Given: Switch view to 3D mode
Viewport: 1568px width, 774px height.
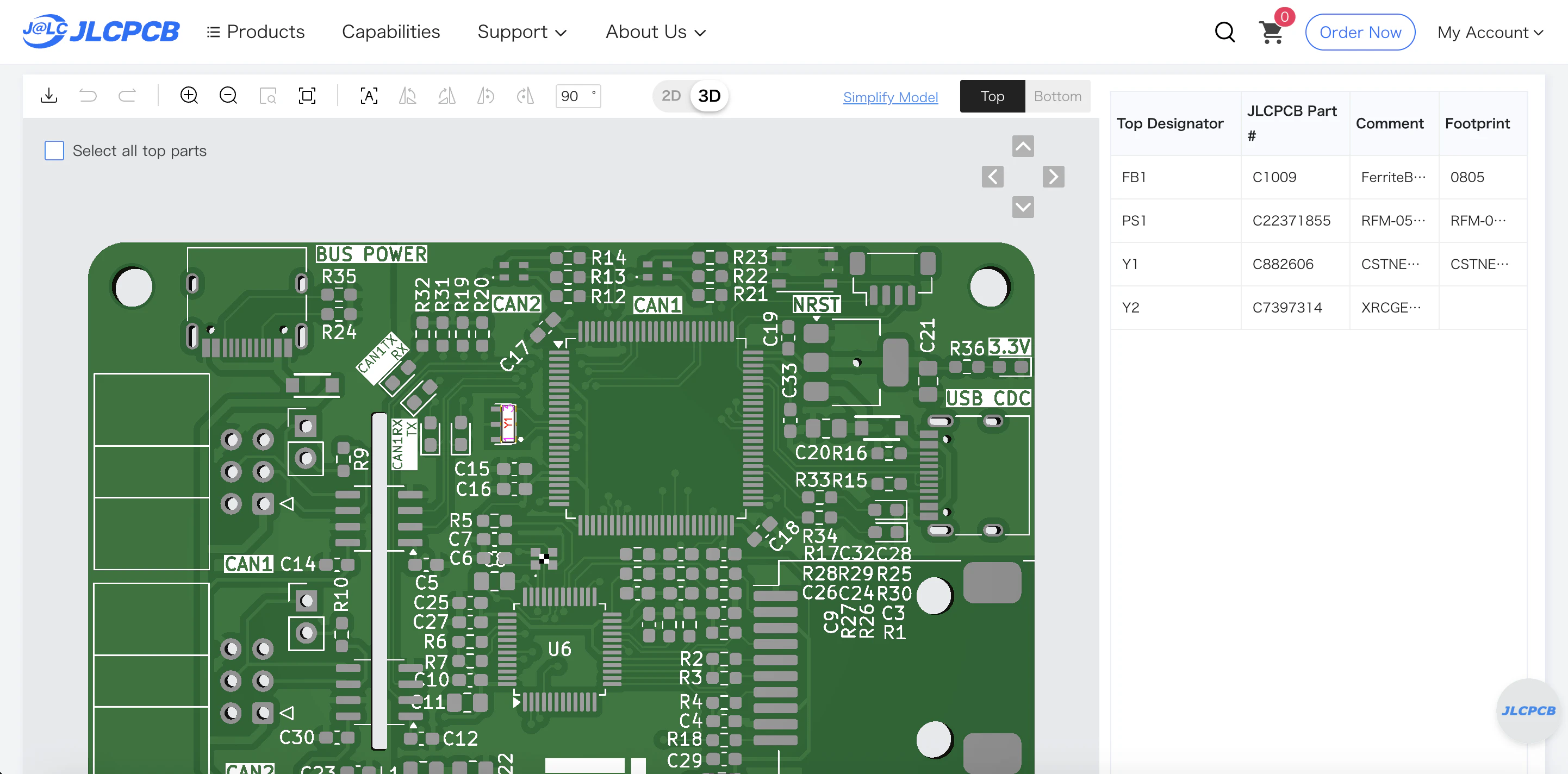Looking at the screenshot, I should tap(709, 96).
